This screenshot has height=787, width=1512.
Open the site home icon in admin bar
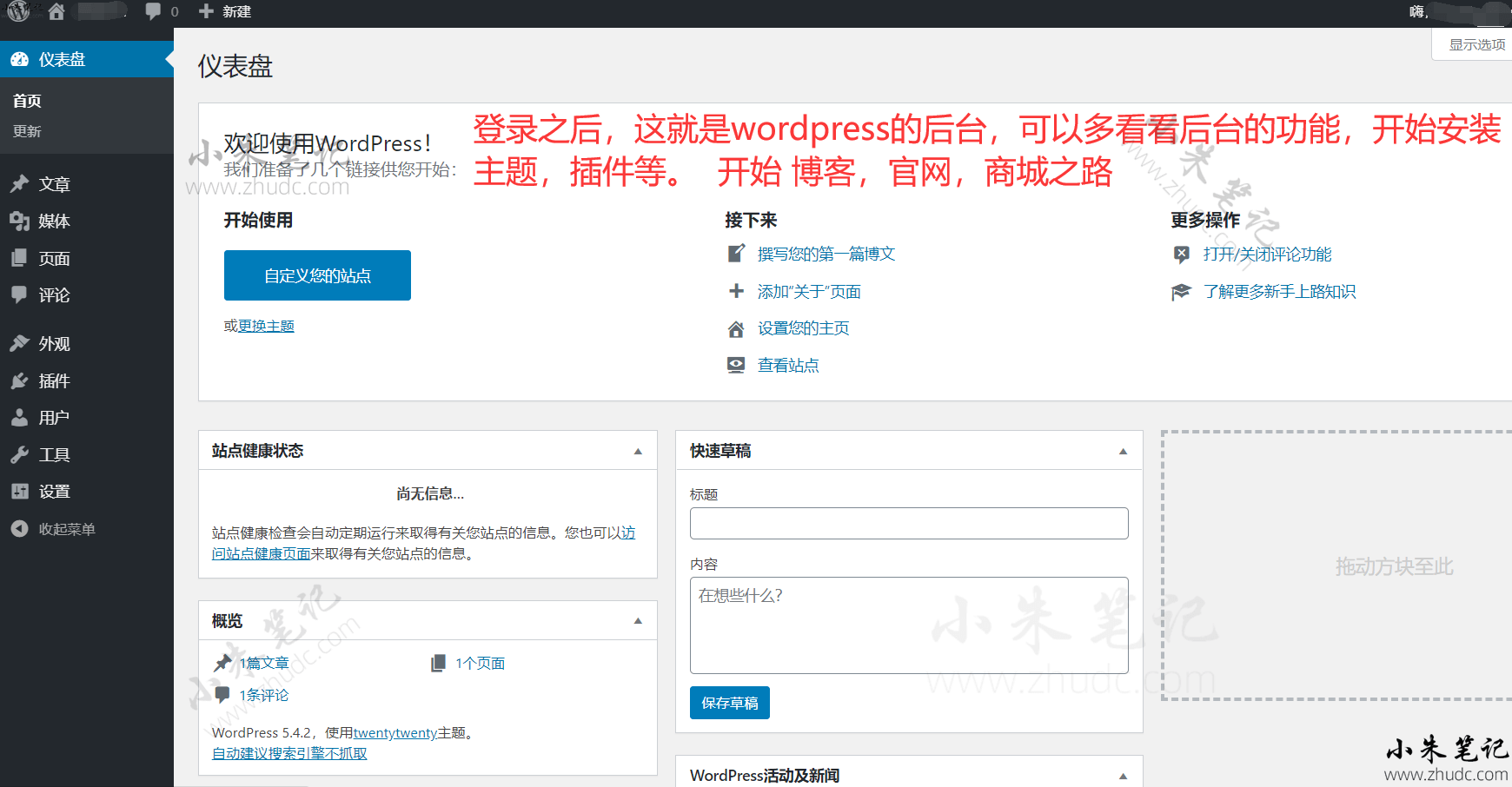(x=56, y=11)
